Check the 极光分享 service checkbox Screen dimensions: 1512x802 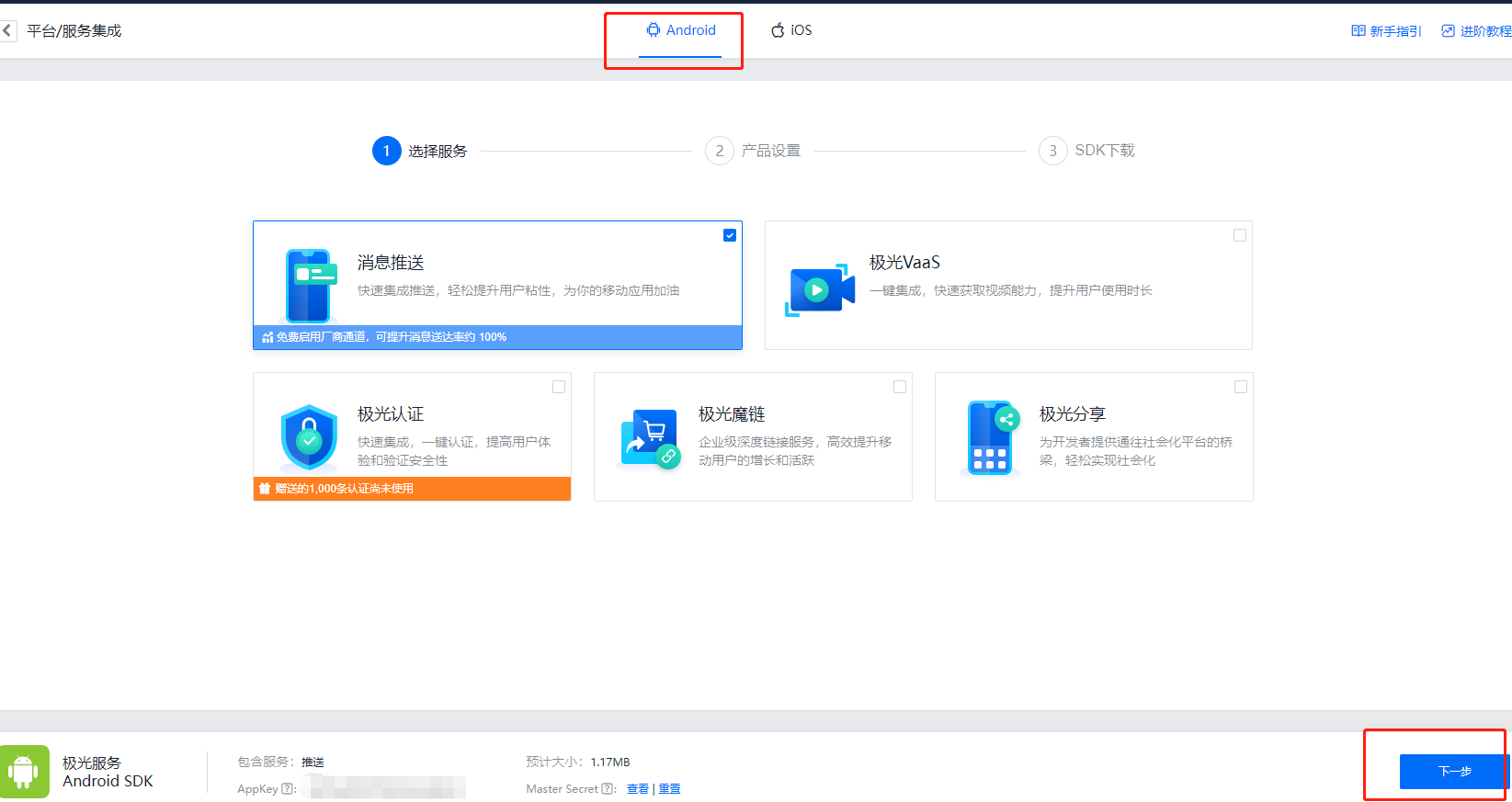tap(1241, 387)
